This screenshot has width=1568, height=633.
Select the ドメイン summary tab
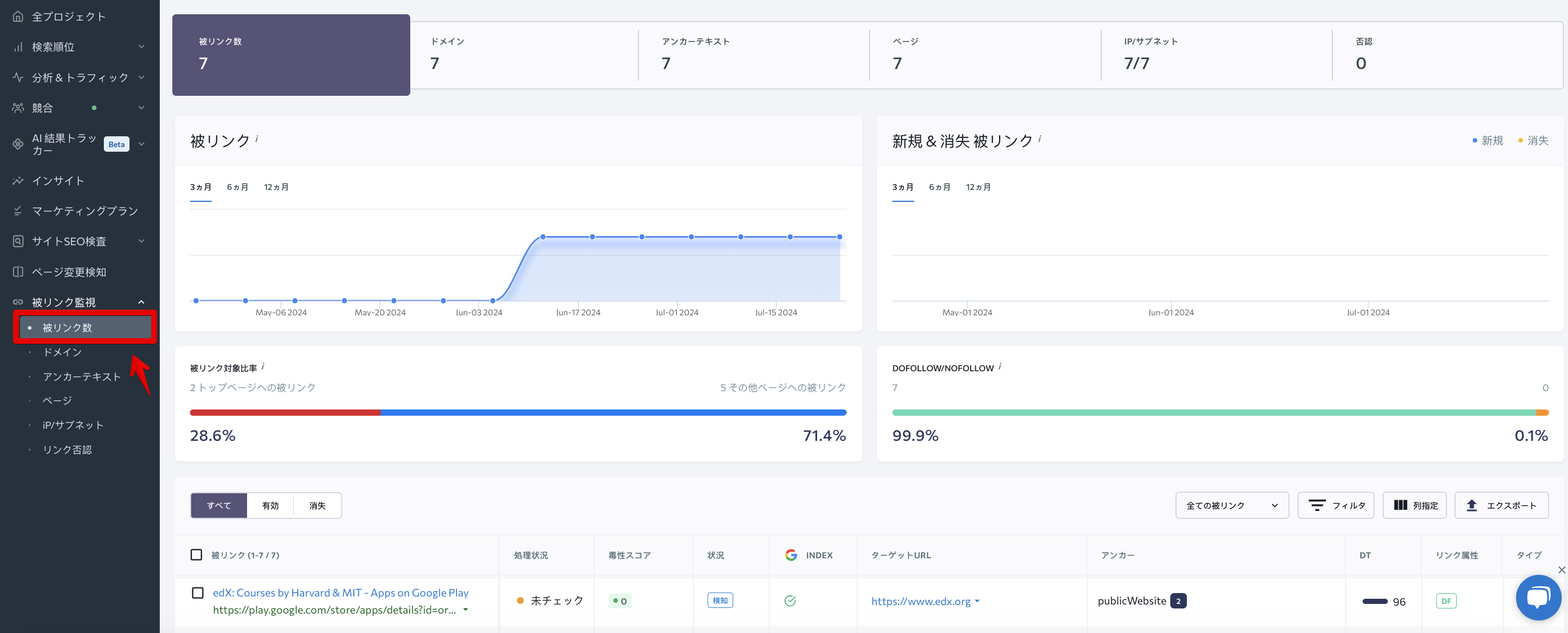pyautogui.click(x=524, y=55)
